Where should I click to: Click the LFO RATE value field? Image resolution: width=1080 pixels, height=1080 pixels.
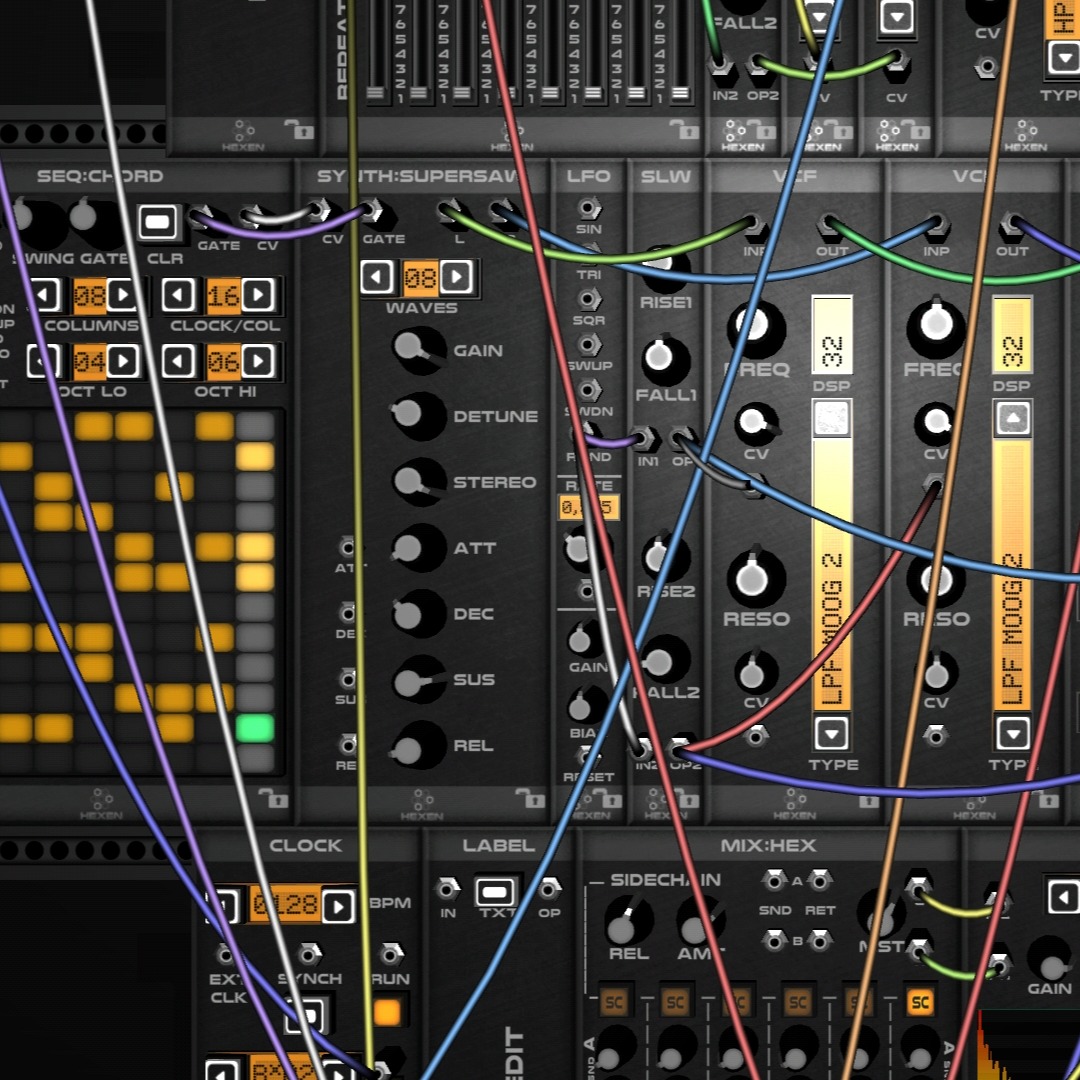point(588,508)
